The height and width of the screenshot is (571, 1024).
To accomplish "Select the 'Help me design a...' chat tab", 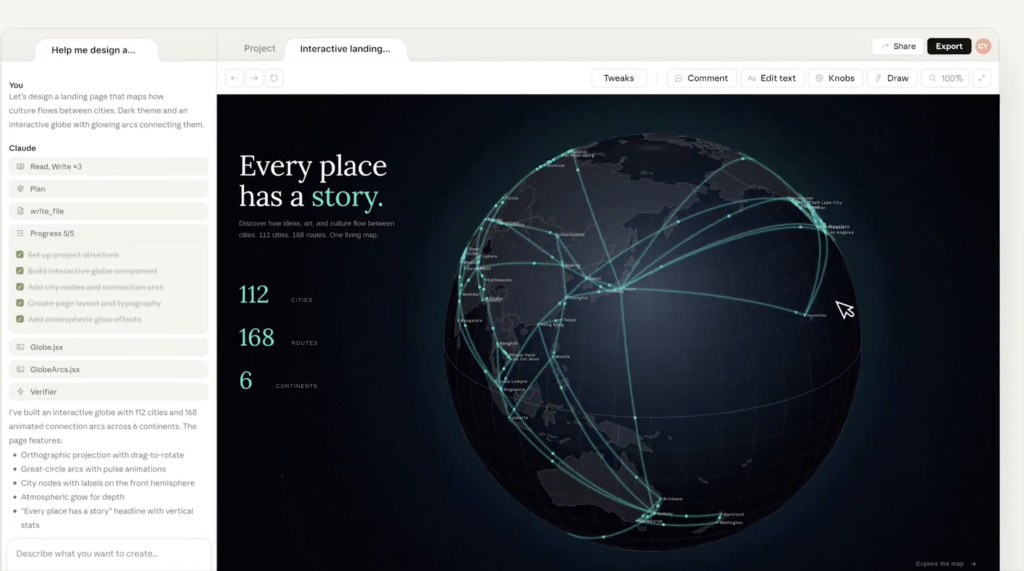I will (x=96, y=49).
